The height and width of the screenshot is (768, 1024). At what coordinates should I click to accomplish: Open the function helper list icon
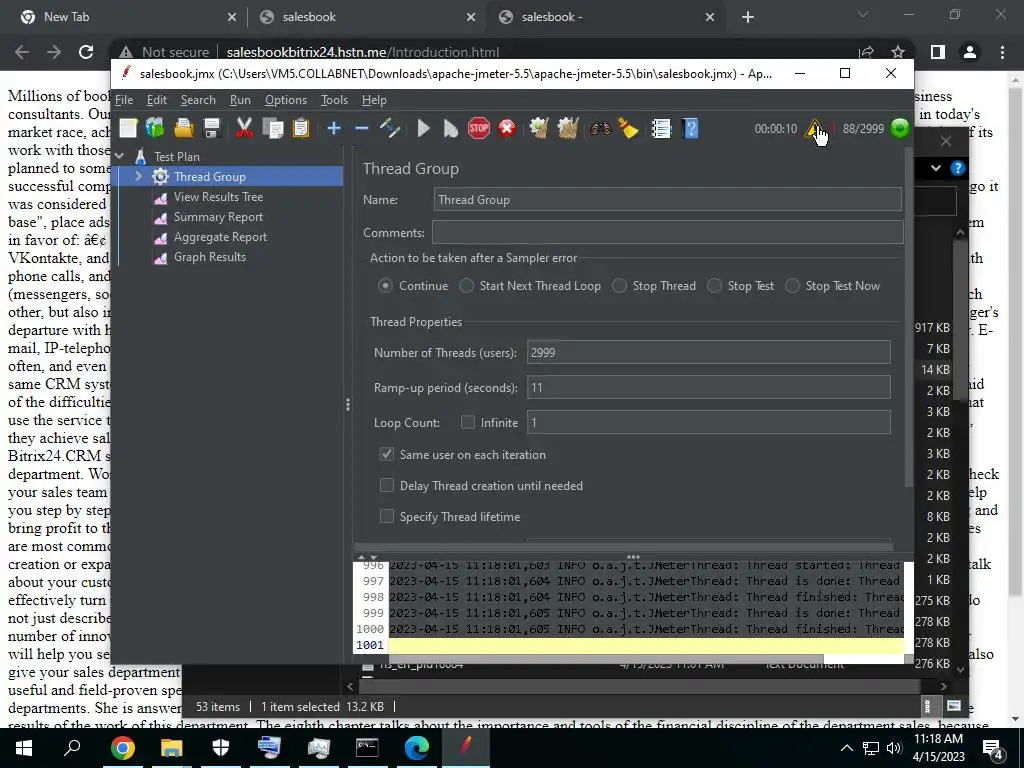[x=661, y=128]
